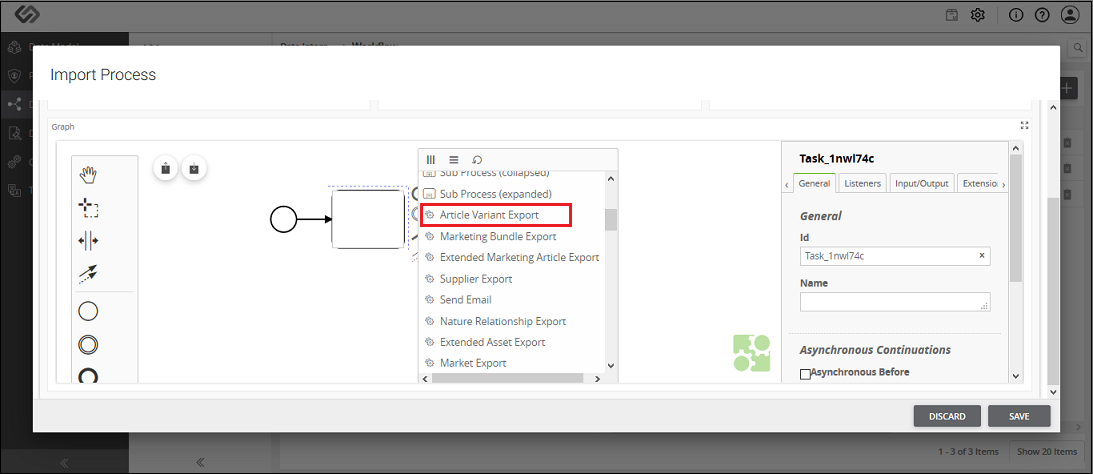The height and width of the screenshot is (474, 1093).
Task: Click the SAVE button
Action: tap(1019, 416)
